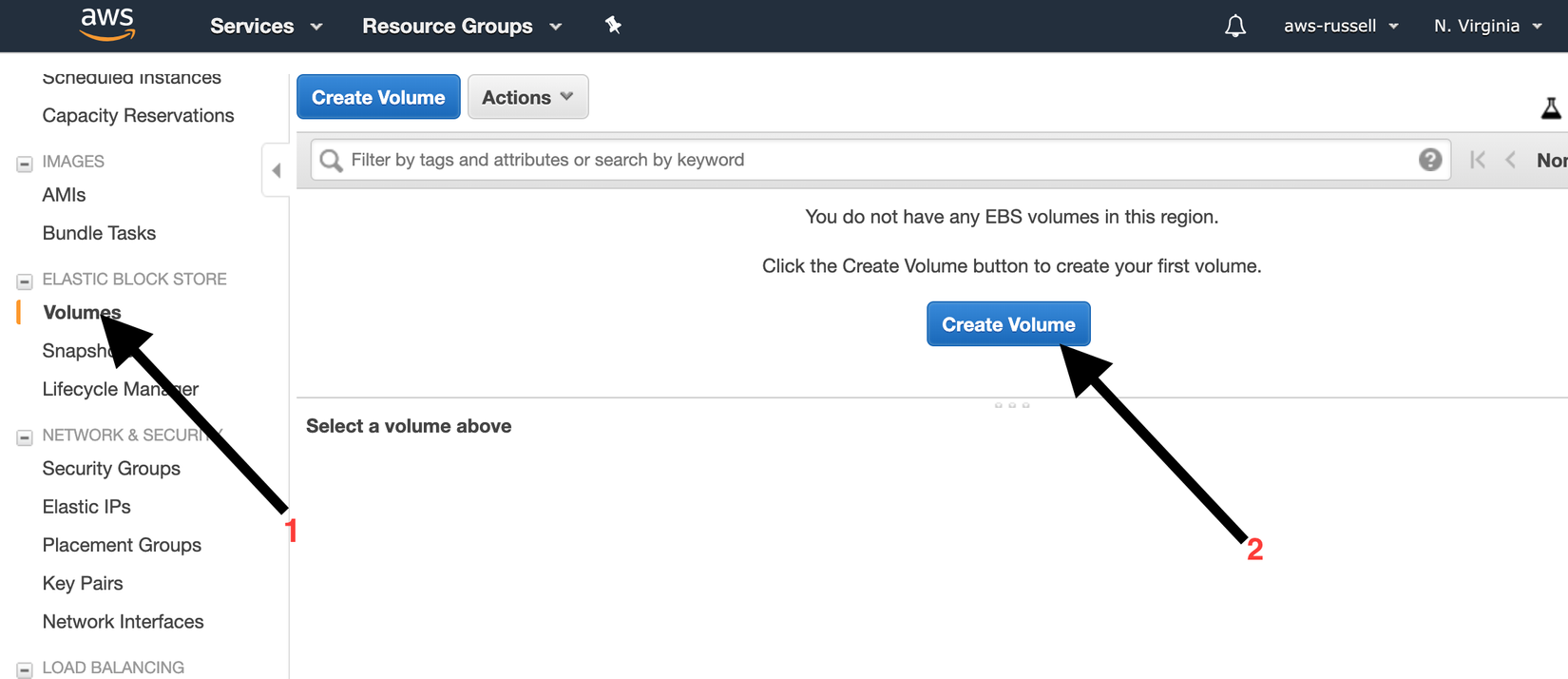Click the AWS logo home icon

click(x=107, y=25)
